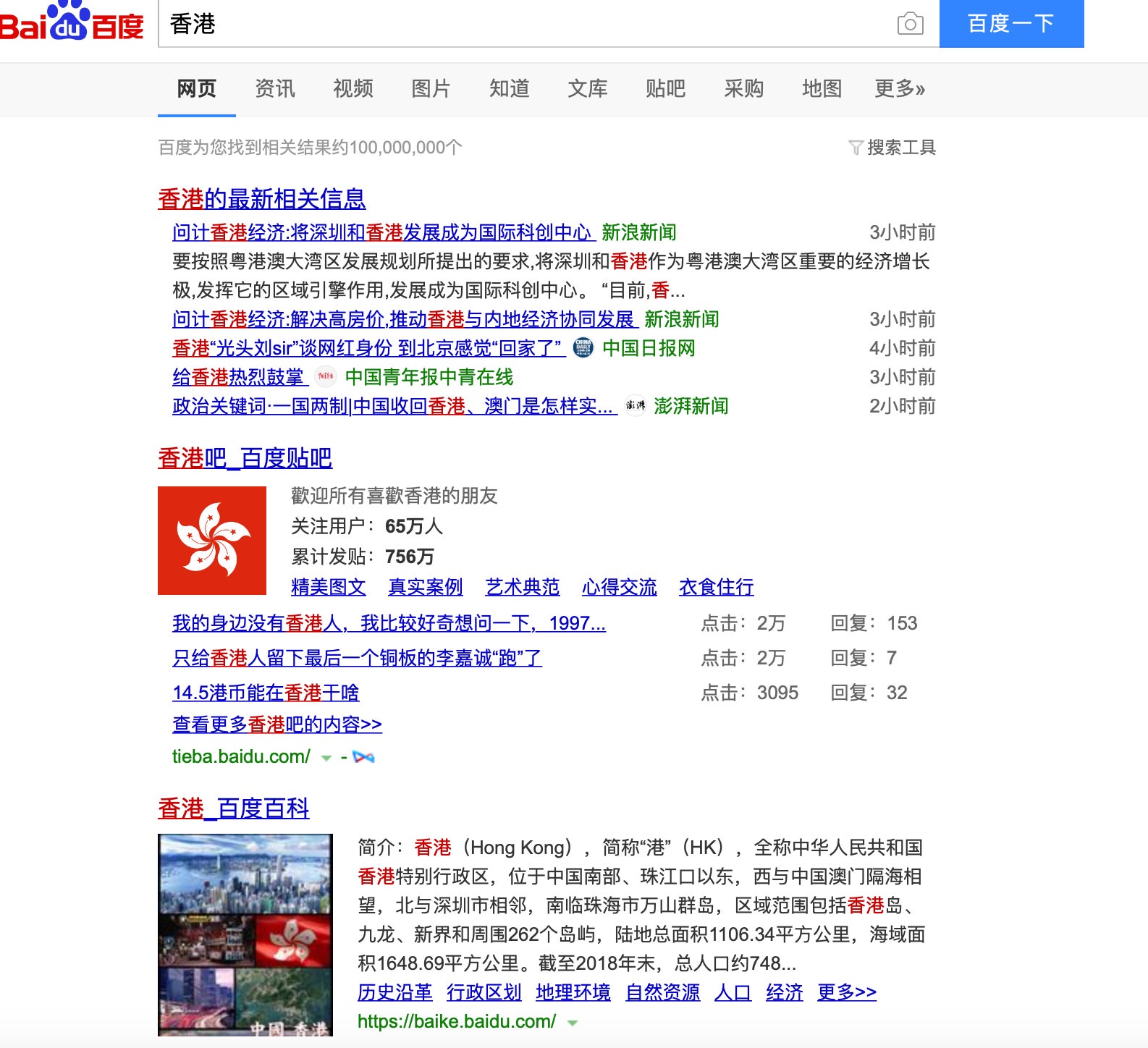
Task: Switch to the 视频 tab
Action: [x=353, y=89]
